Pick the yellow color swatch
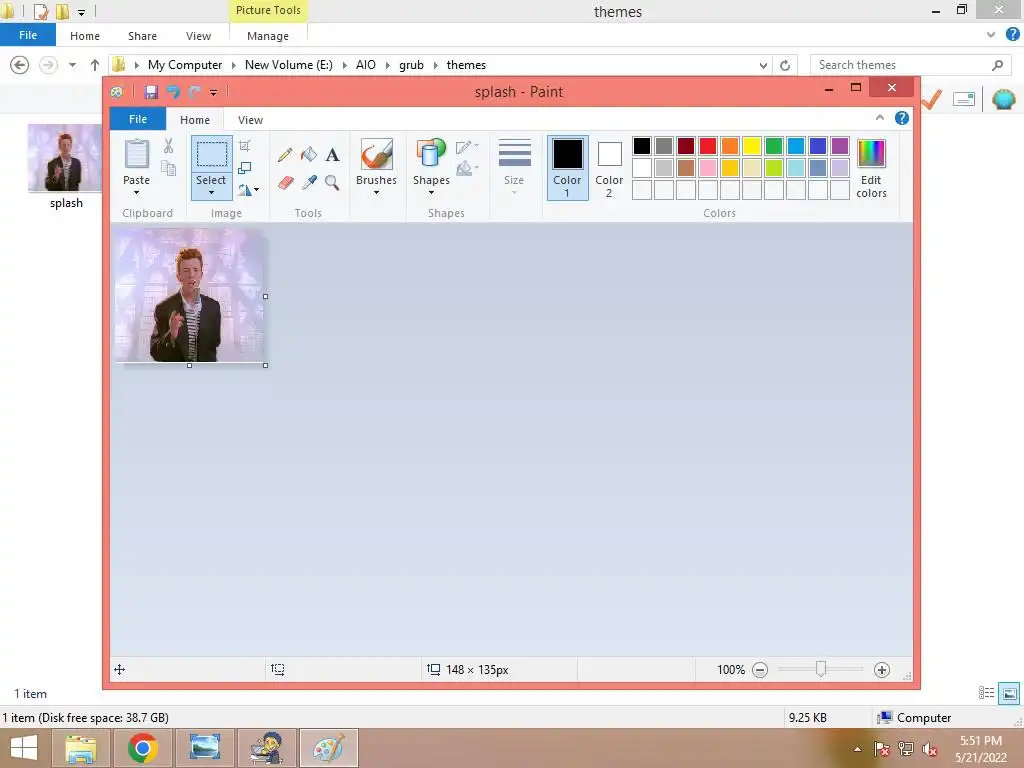Screen dimensions: 1024x768 coord(752,146)
